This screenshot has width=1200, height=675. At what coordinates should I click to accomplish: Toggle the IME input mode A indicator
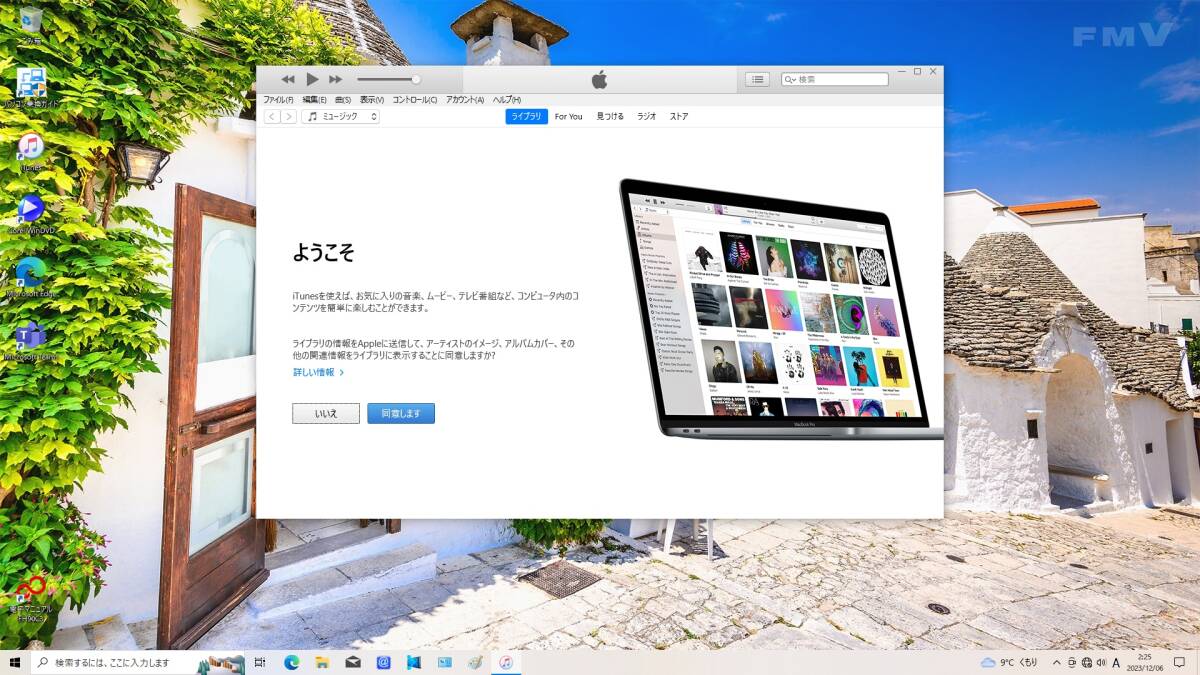1116,662
